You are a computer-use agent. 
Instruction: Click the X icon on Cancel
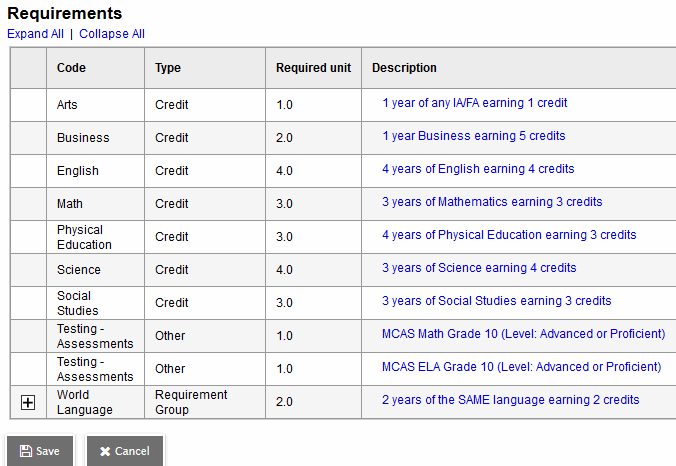[x=105, y=451]
